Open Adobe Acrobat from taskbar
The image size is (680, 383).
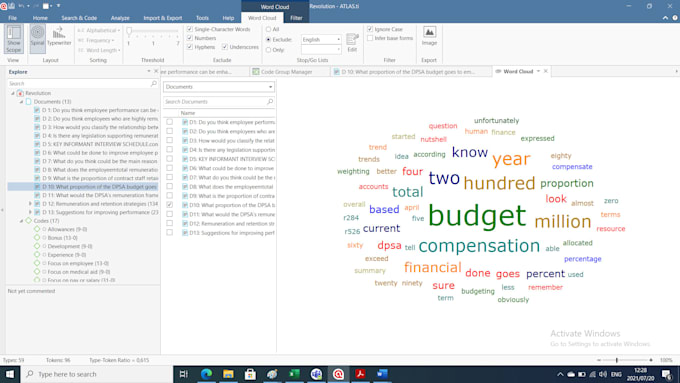pyautogui.click(x=360, y=374)
